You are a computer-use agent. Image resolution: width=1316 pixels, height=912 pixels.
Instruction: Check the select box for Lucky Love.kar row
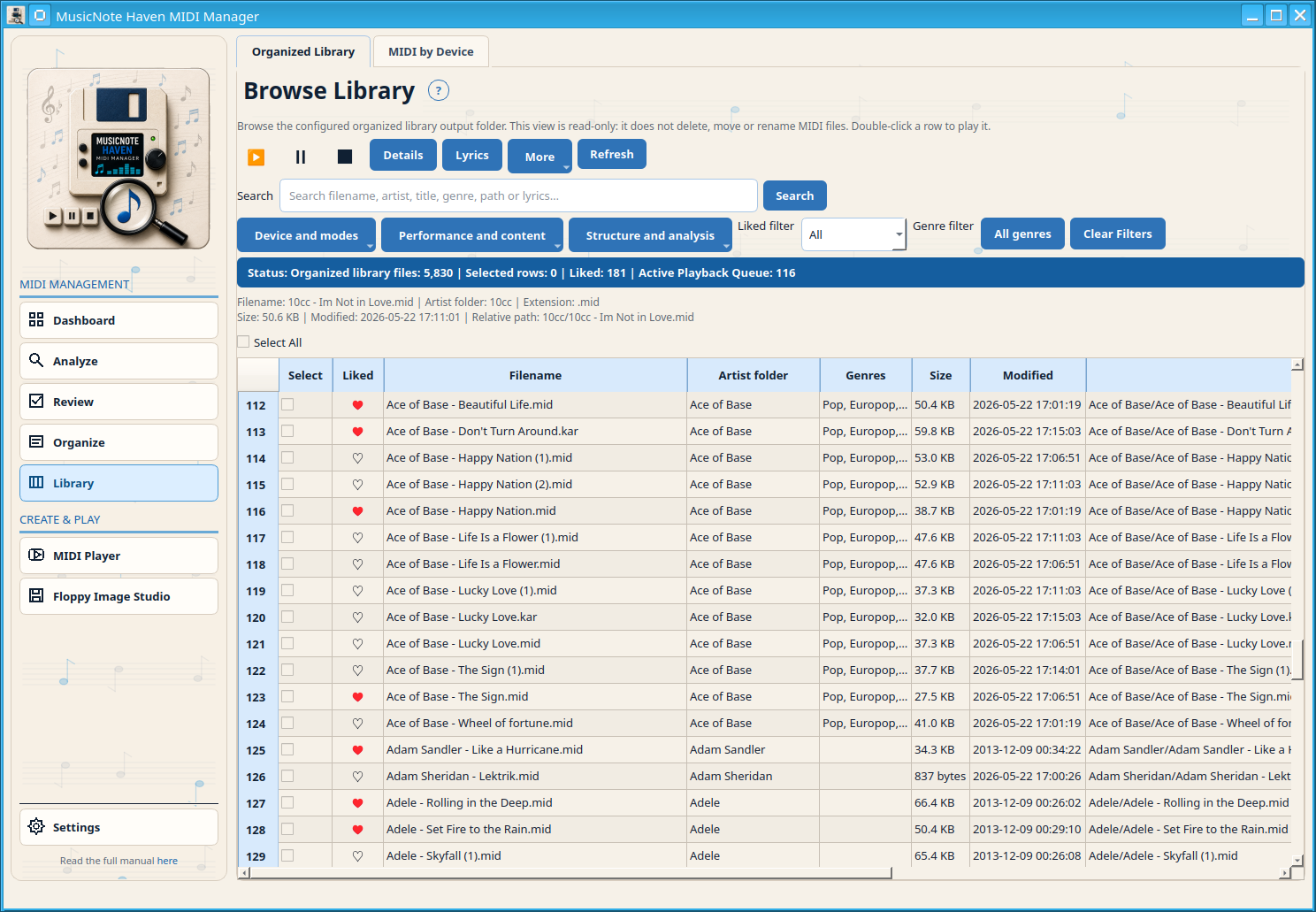pyautogui.click(x=287, y=617)
